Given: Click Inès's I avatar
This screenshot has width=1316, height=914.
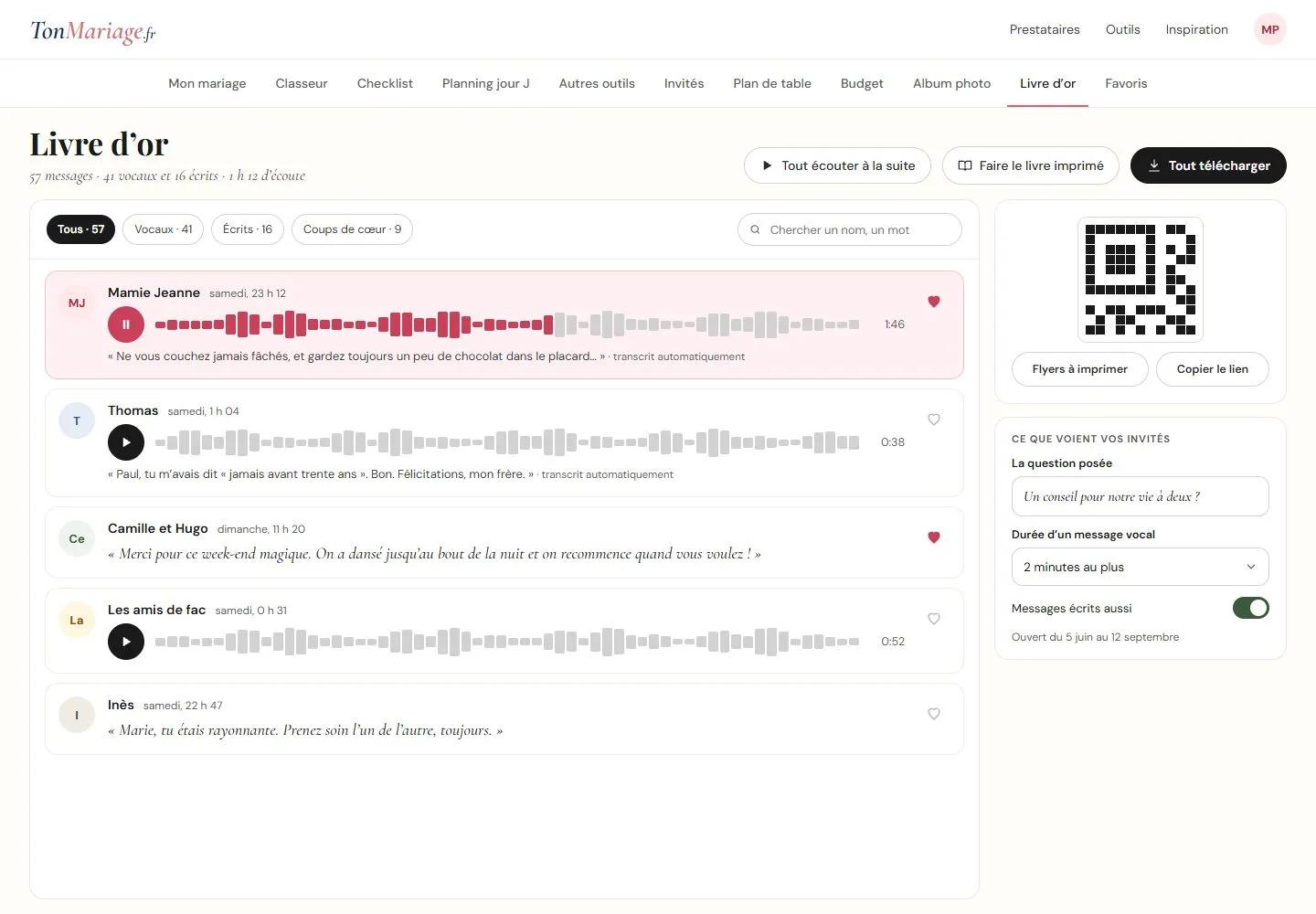Looking at the screenshot, I should pos(77,716).
